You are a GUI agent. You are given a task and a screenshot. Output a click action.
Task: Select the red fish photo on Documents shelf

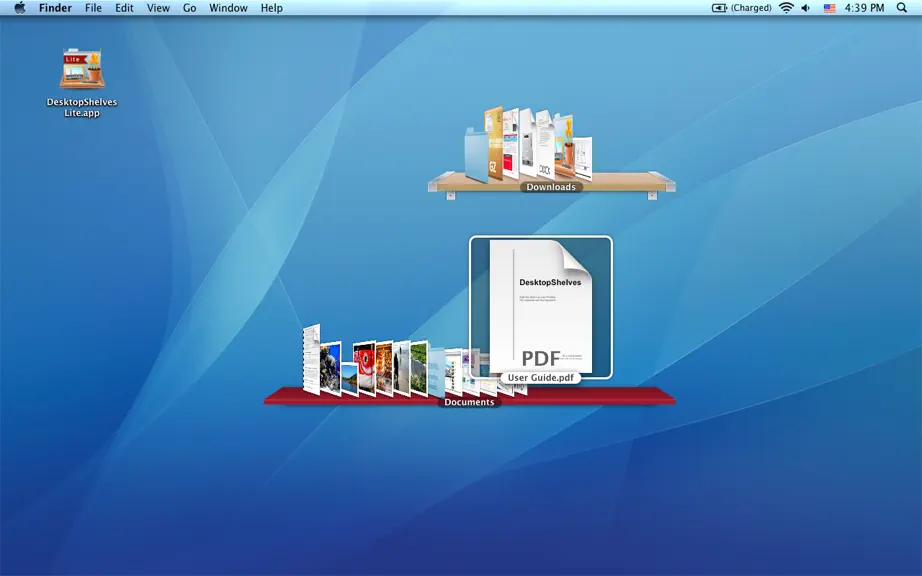click(365, 369)
